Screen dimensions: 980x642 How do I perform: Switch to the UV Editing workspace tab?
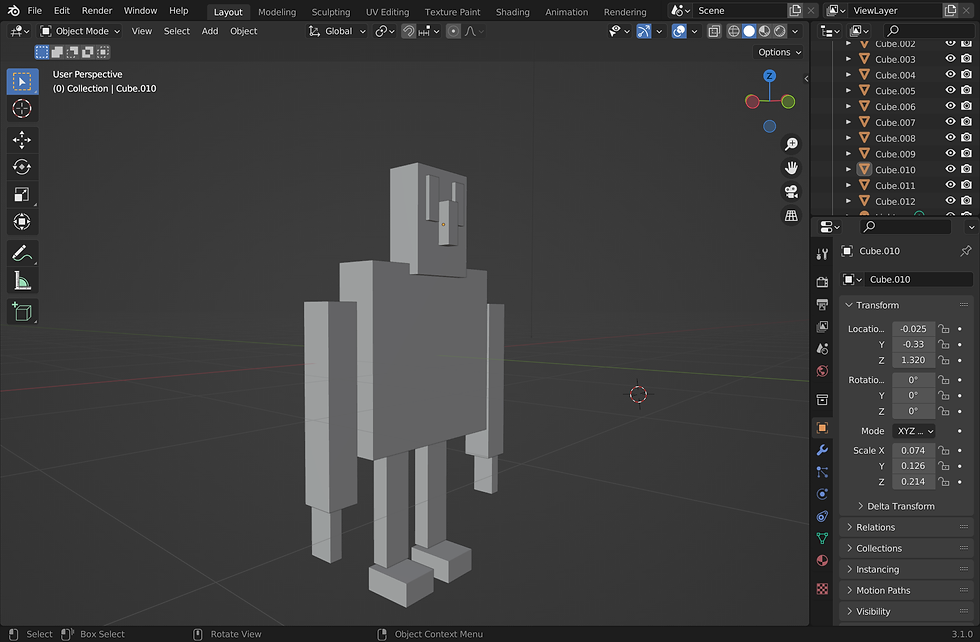click(x=388, y=12)
